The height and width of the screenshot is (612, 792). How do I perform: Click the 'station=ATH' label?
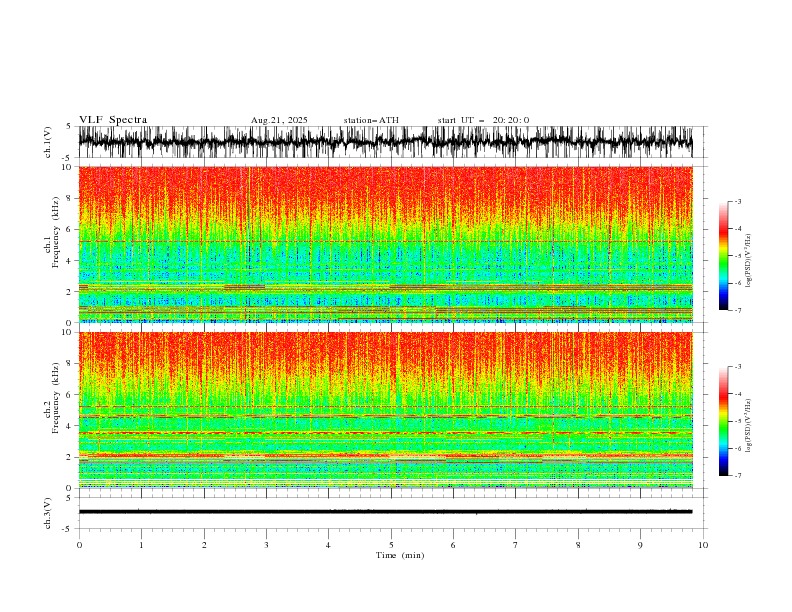(x=371, y=120)
